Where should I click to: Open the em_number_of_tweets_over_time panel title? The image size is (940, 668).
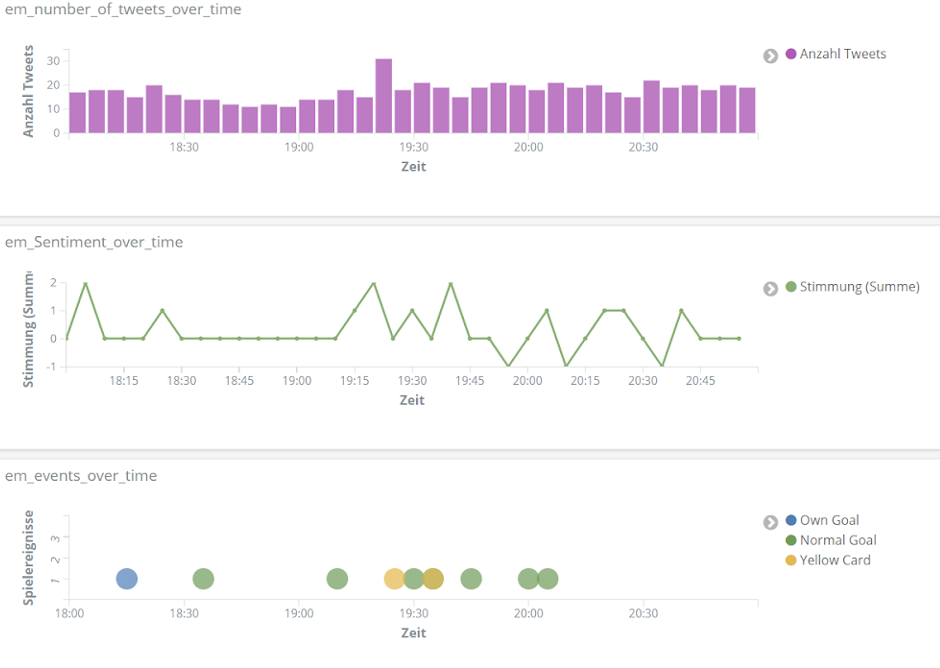tap(123, 10)
